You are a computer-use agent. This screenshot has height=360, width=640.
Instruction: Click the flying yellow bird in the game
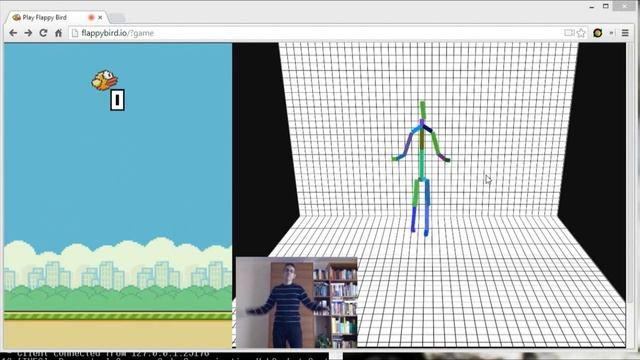click(x=104, y=80)
